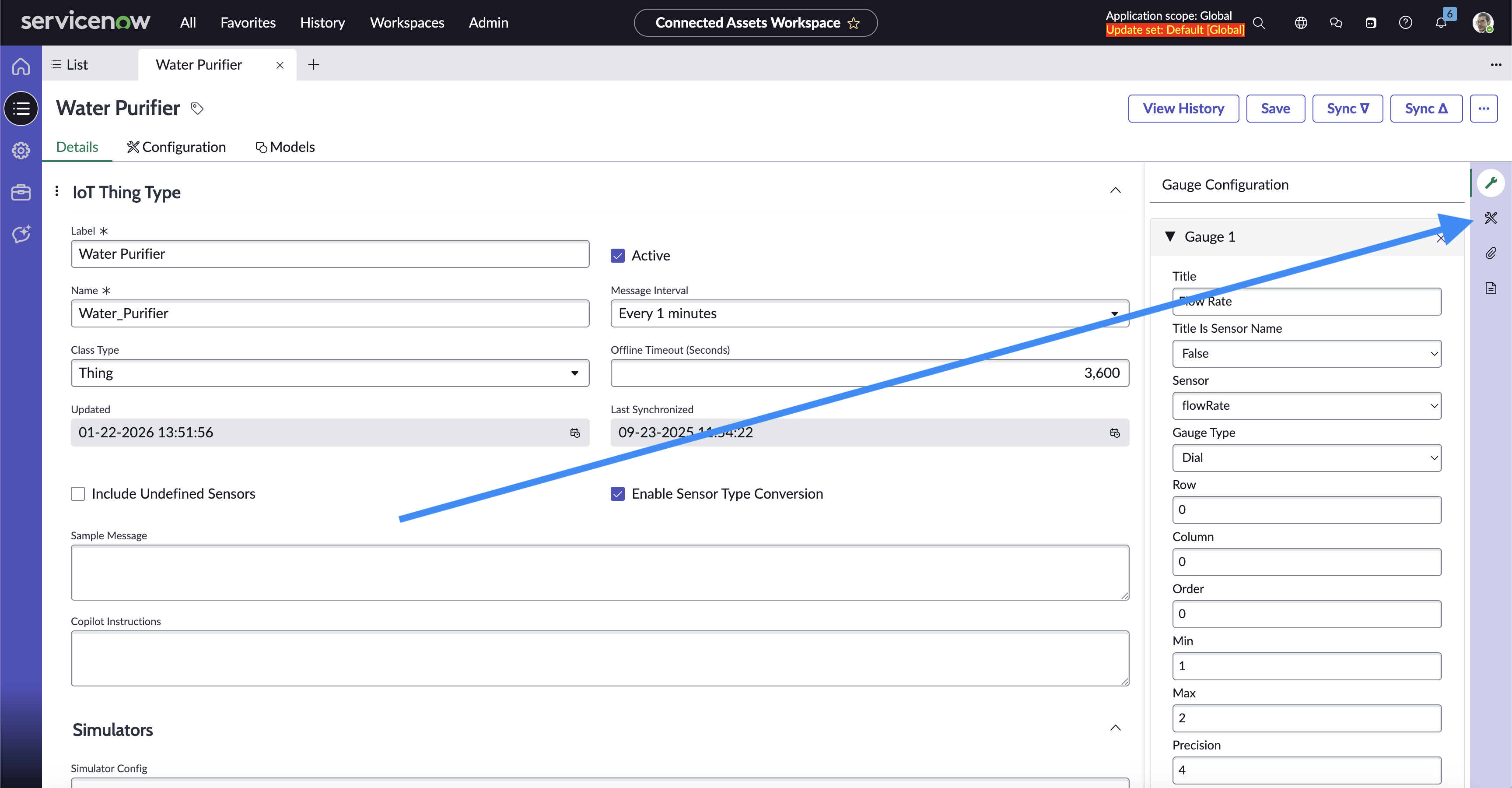Close the Water Purifier tab

tap(280, 65)
